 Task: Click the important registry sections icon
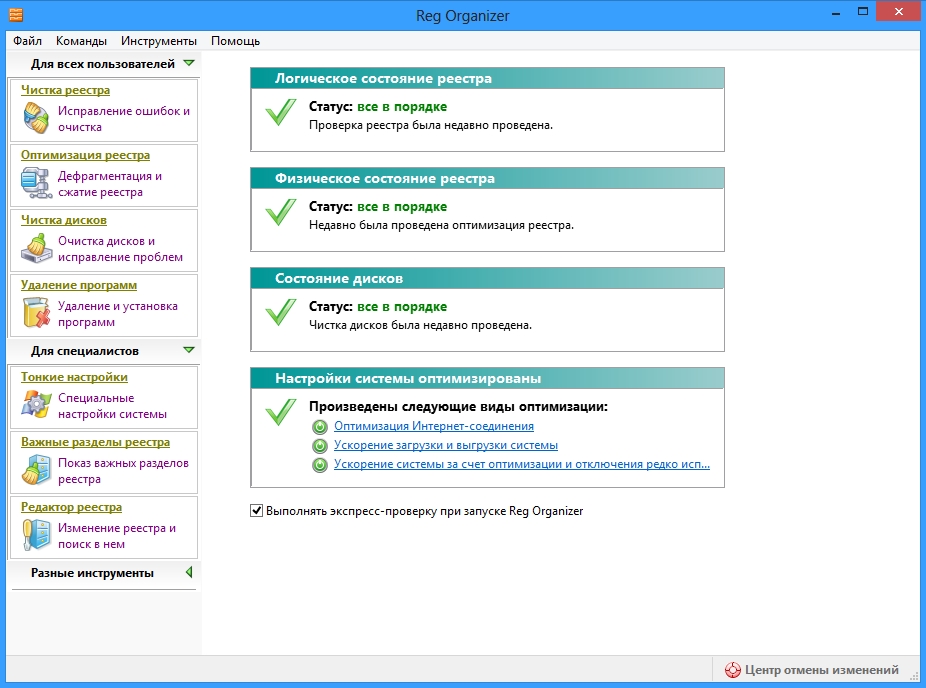[36, 469]
